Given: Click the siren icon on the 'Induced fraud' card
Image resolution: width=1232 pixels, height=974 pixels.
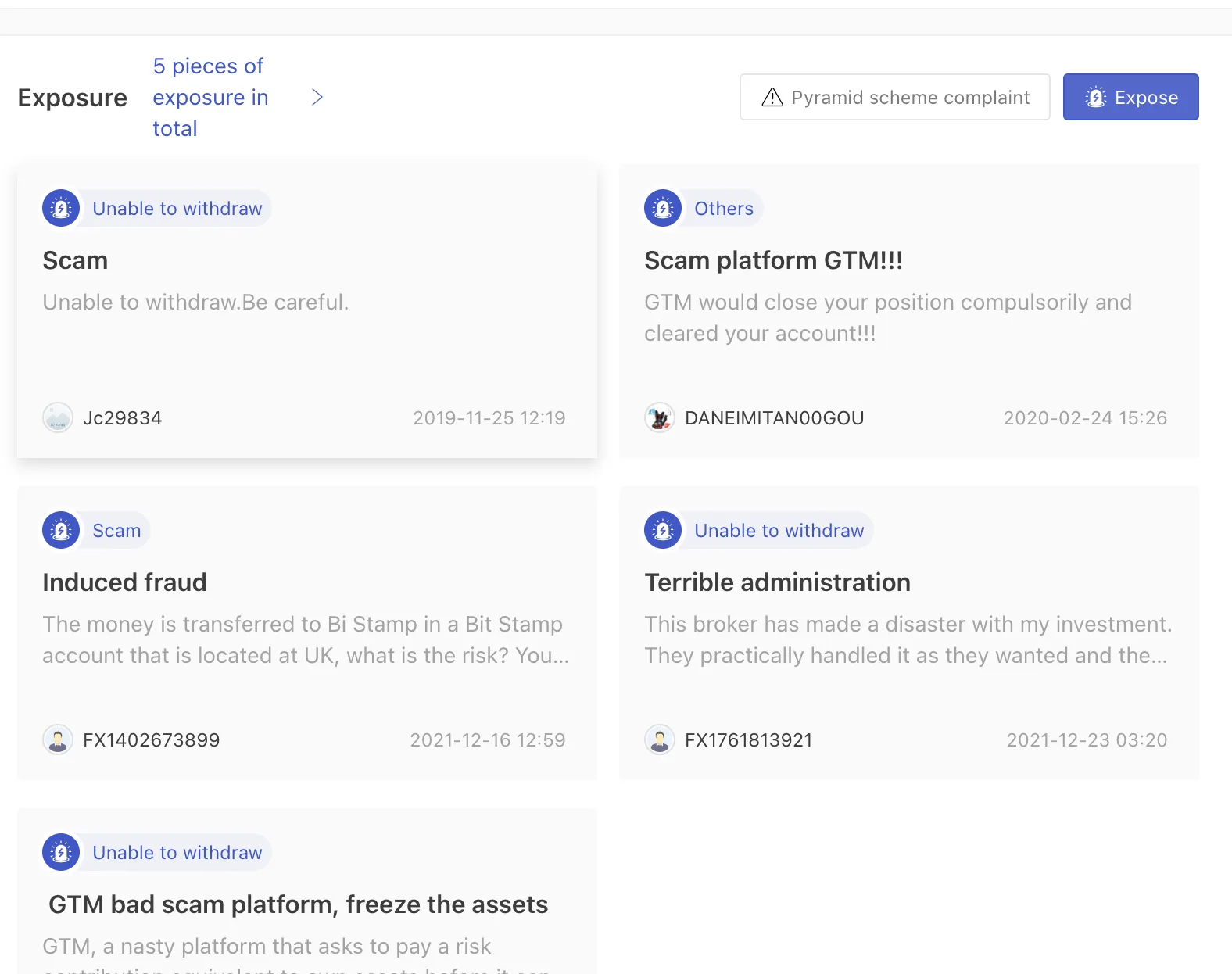Looking at the screenshot, I should pyautogui.click(x=61, y=531).
